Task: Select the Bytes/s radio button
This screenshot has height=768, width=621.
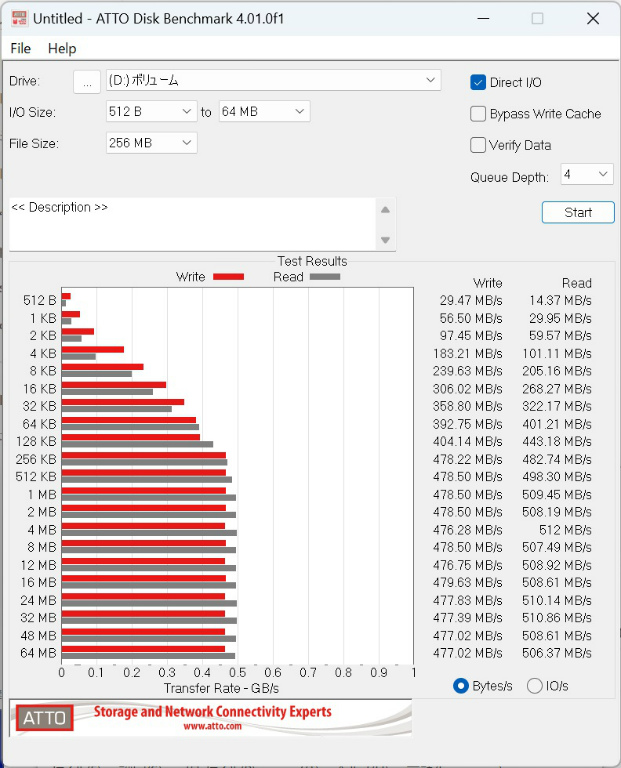Action: tap(461, 686)
